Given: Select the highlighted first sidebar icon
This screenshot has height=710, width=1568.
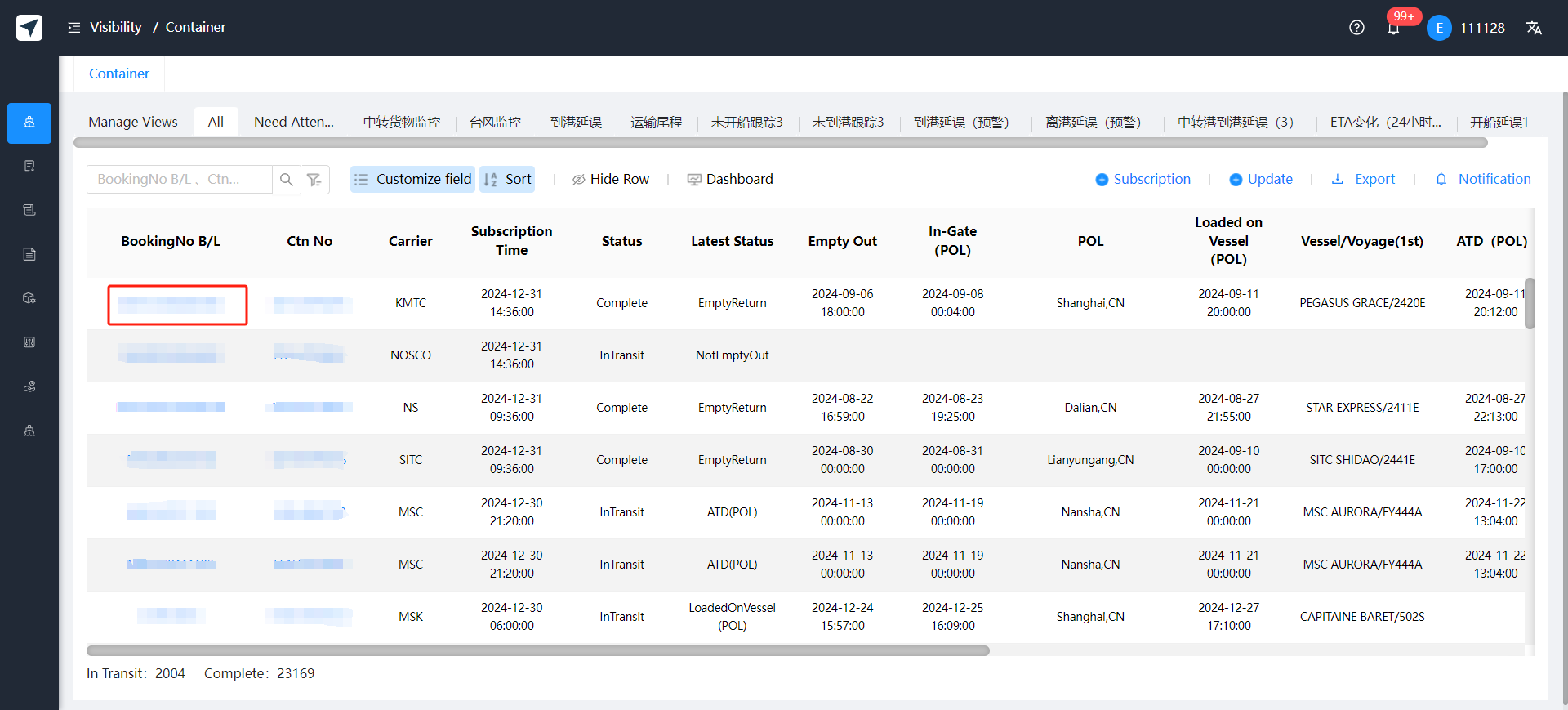Looking at the screenshot, I should 29,123.
